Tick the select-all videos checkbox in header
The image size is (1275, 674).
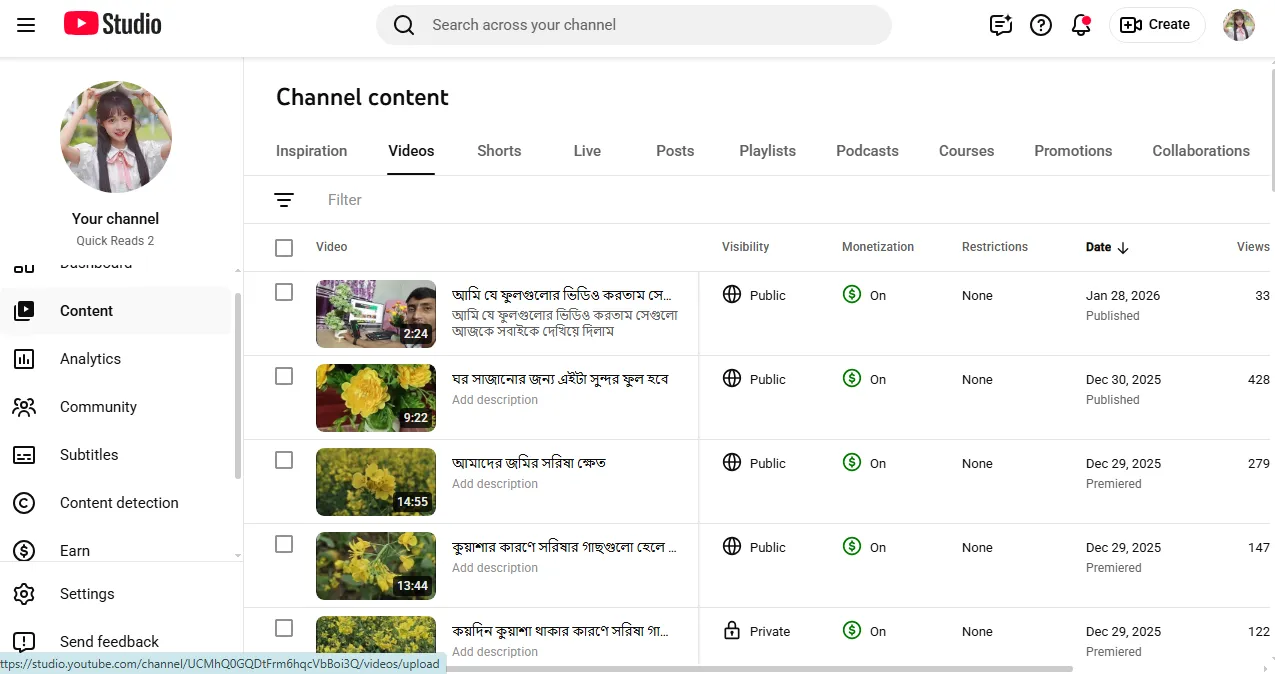coord(284,248)
